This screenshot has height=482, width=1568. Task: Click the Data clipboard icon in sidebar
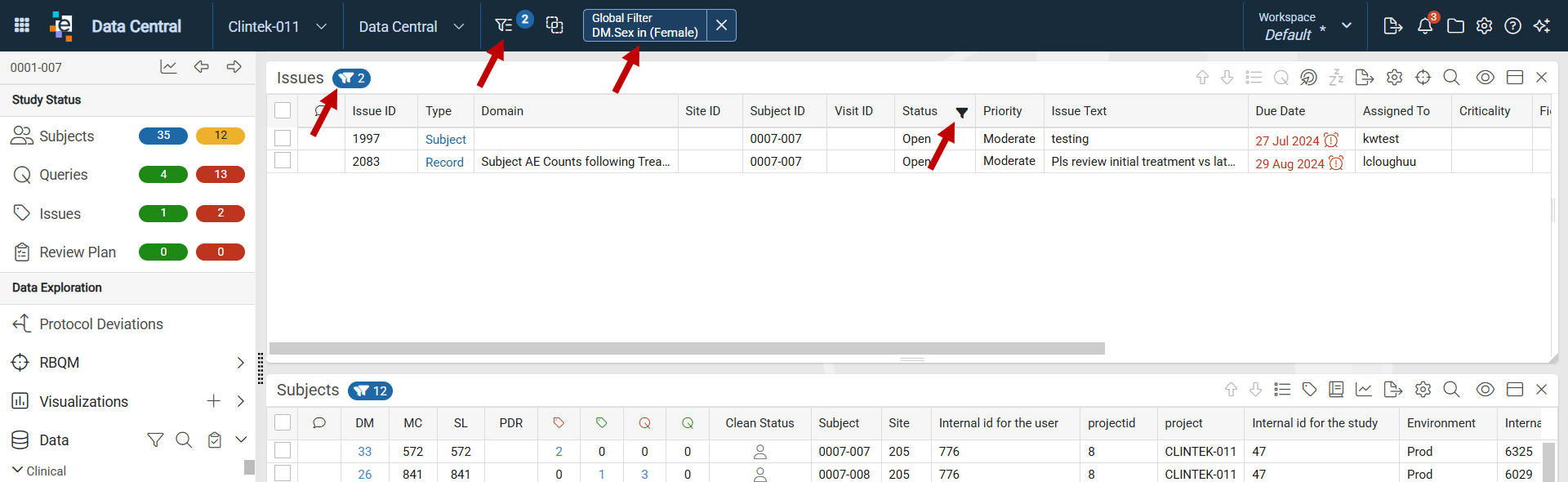pos(215,440)
